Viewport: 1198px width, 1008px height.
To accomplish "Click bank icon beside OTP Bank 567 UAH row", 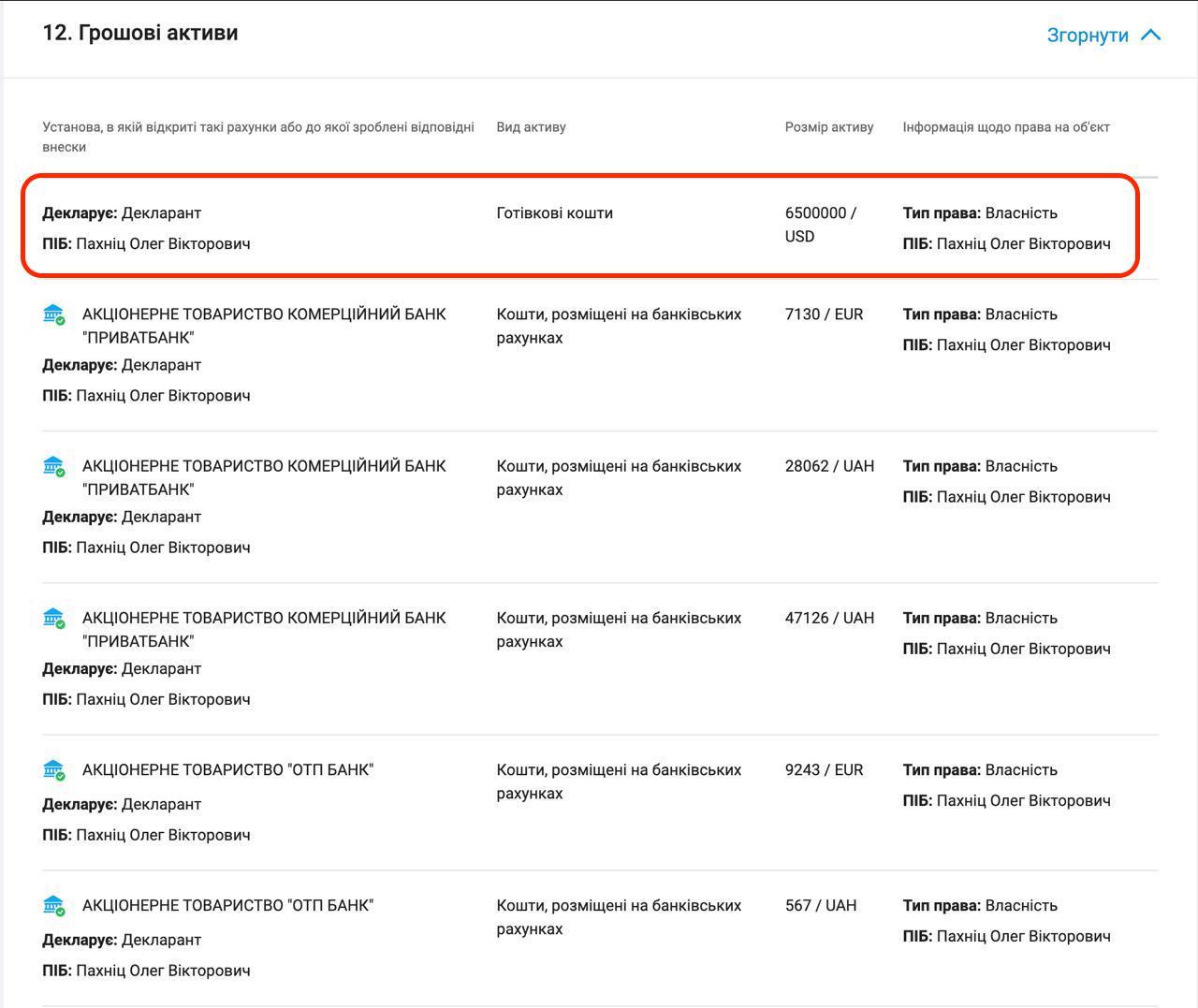I will tap(54, 906).
